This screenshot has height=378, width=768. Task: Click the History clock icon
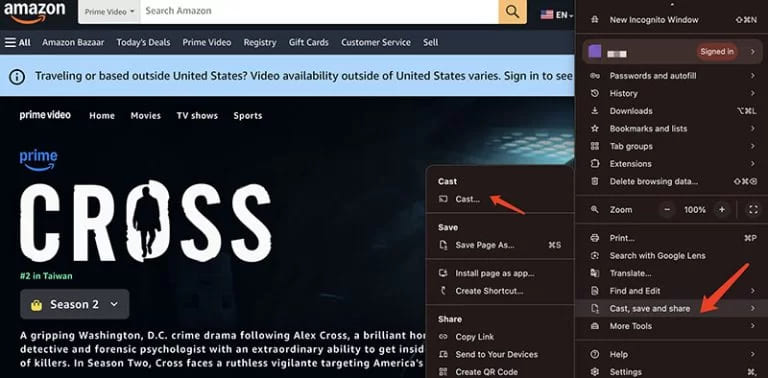click(x=595, y=93)
